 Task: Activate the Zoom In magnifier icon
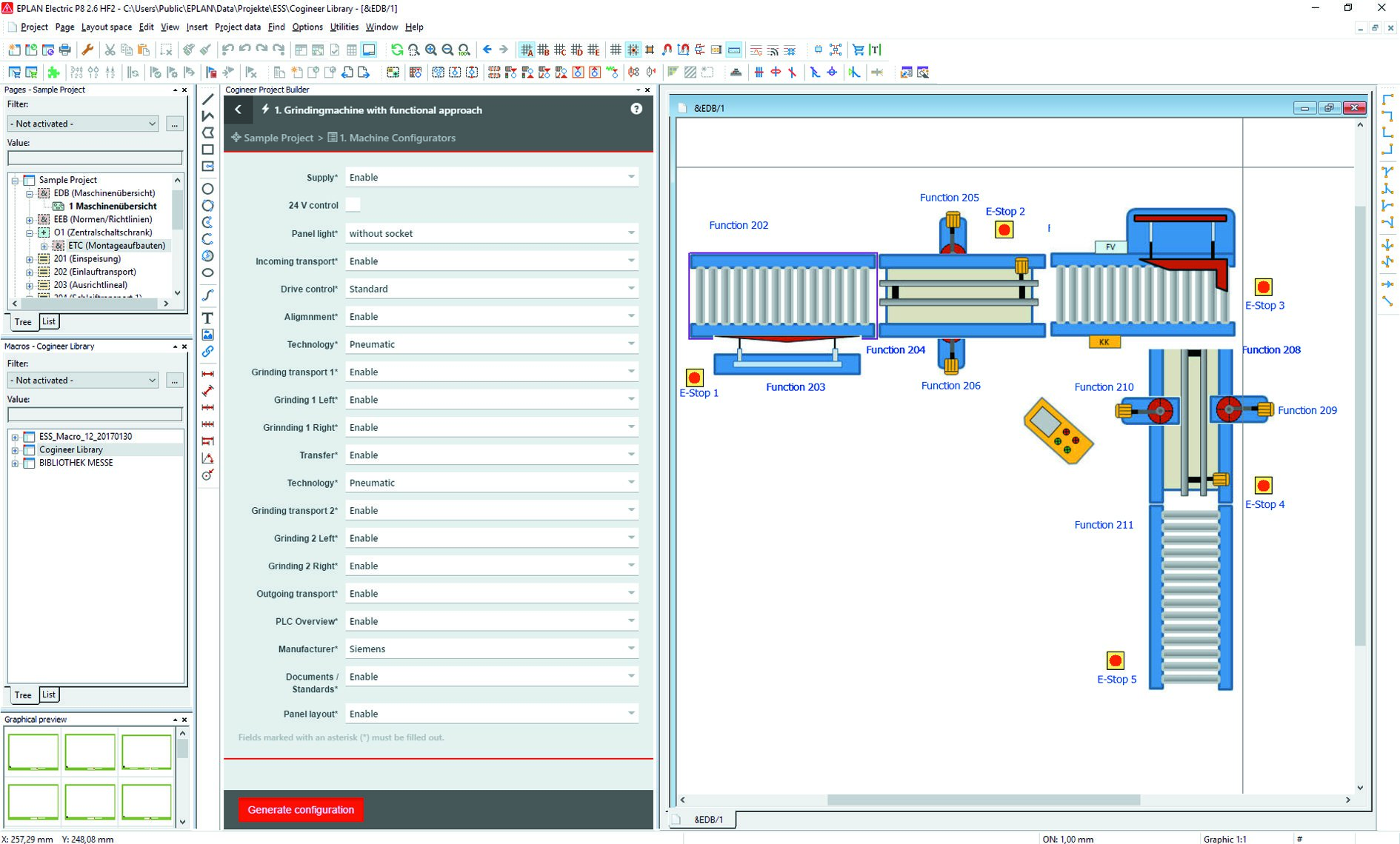point(430,50)
